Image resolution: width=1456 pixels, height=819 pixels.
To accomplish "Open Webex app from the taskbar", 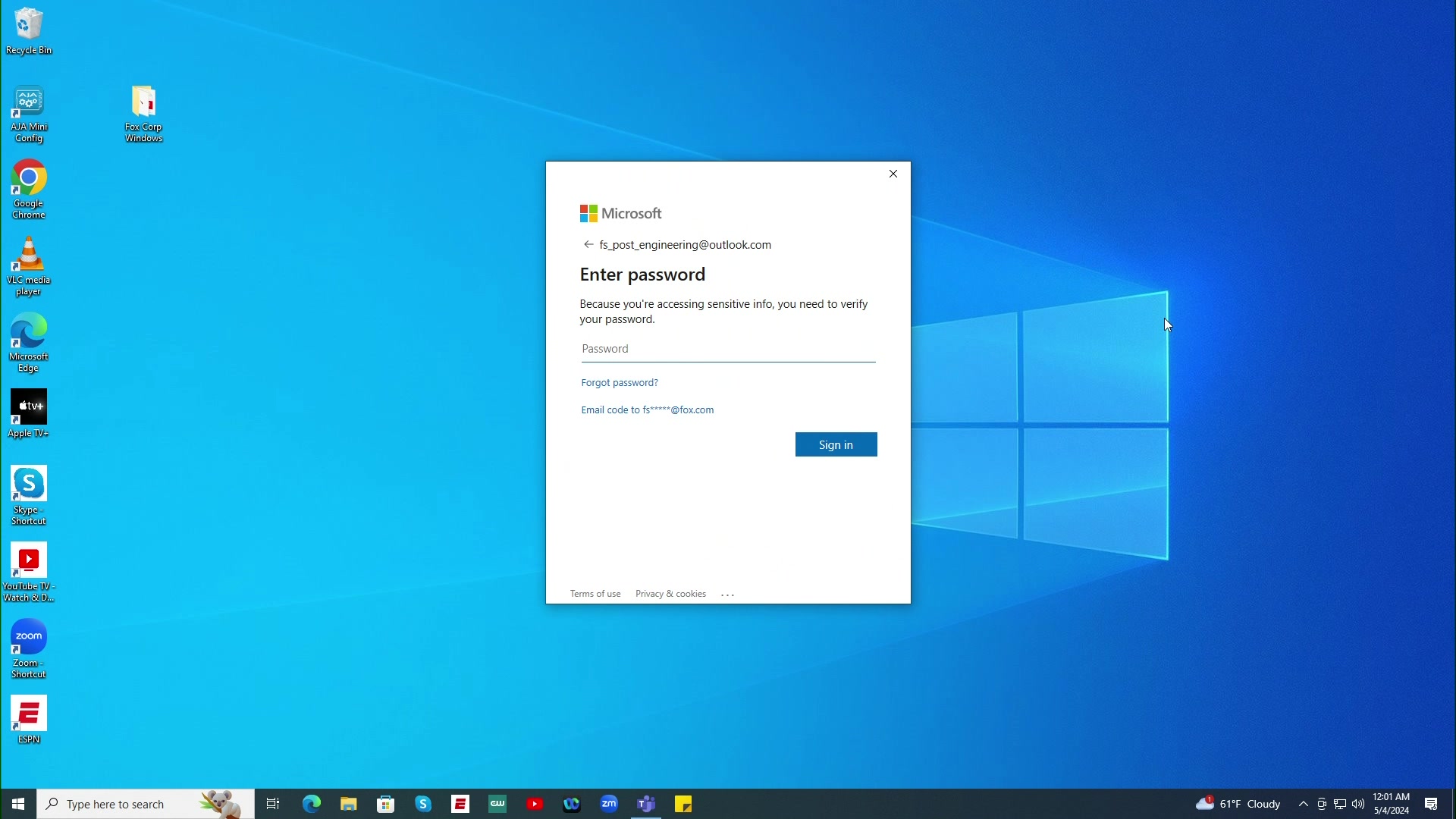I will click(x=572, y=804).
